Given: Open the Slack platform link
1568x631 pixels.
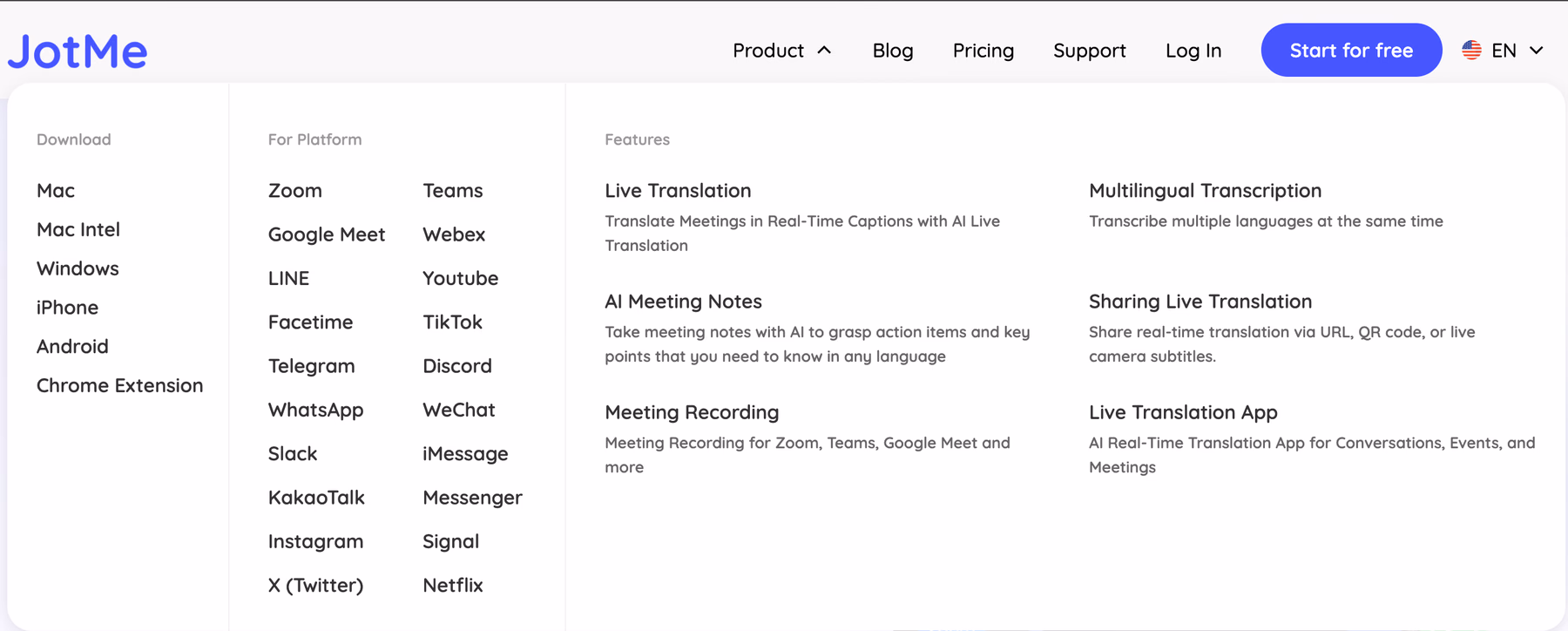Looking at the screenshot, I should 293,453.
